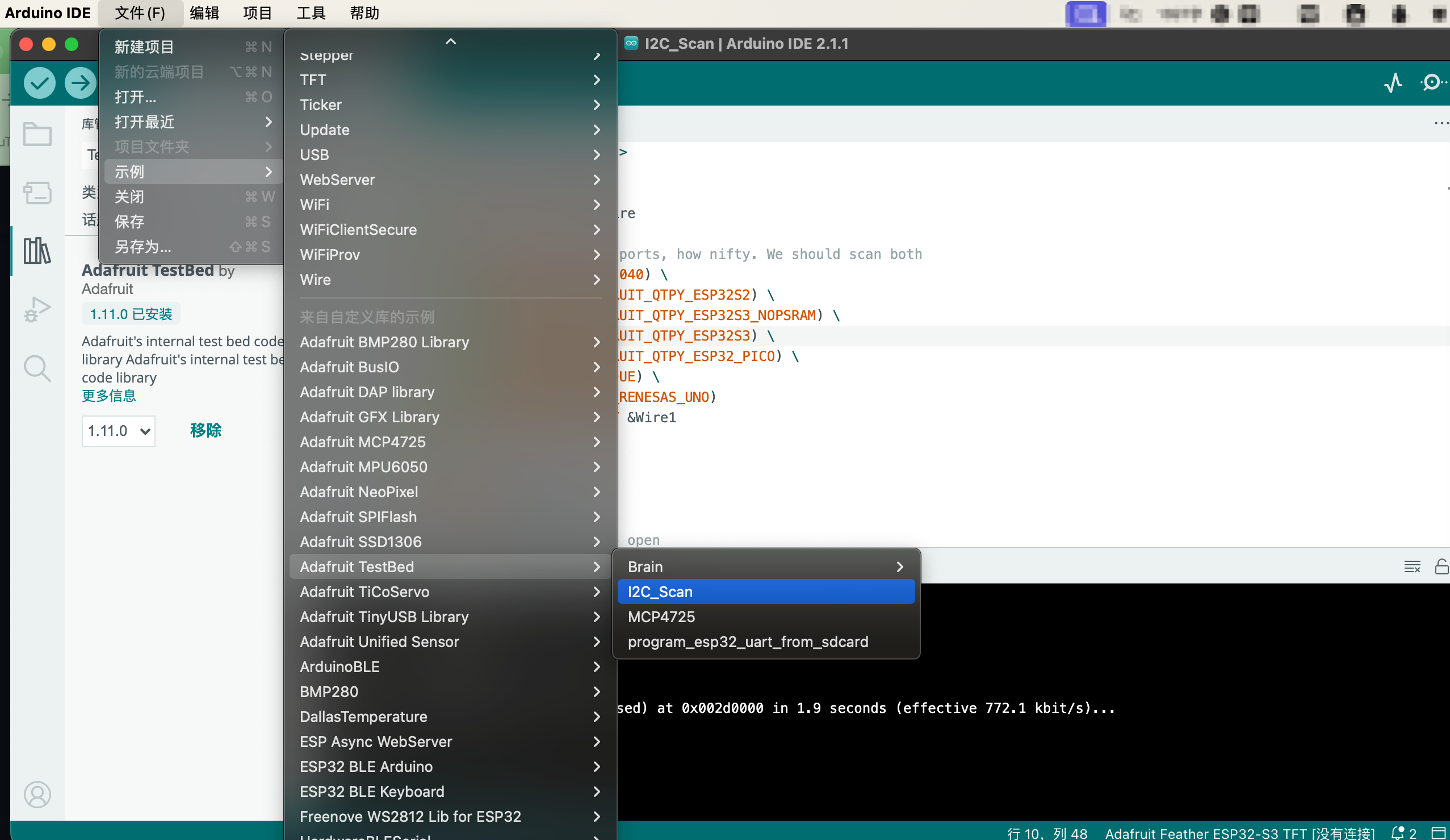Open Freenove WS2812 Lib for ESP32 examples
This screenshot has width=1450, height=840.
tap(451, 816)
